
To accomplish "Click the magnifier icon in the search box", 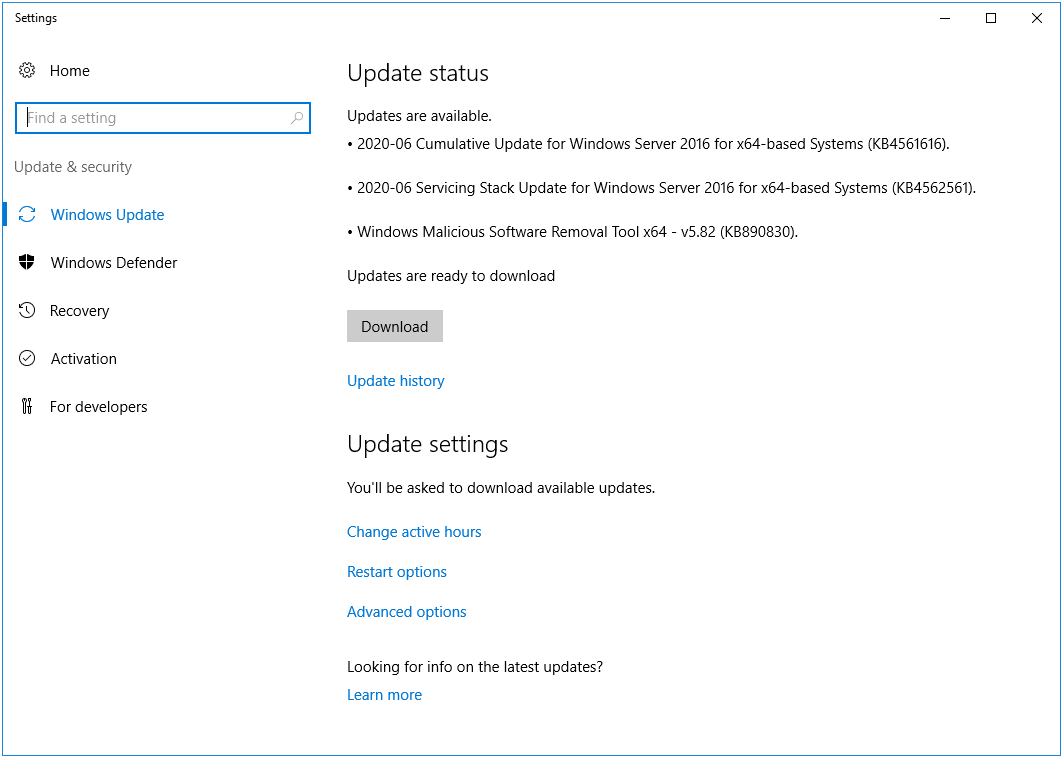I will coord(297,118).
